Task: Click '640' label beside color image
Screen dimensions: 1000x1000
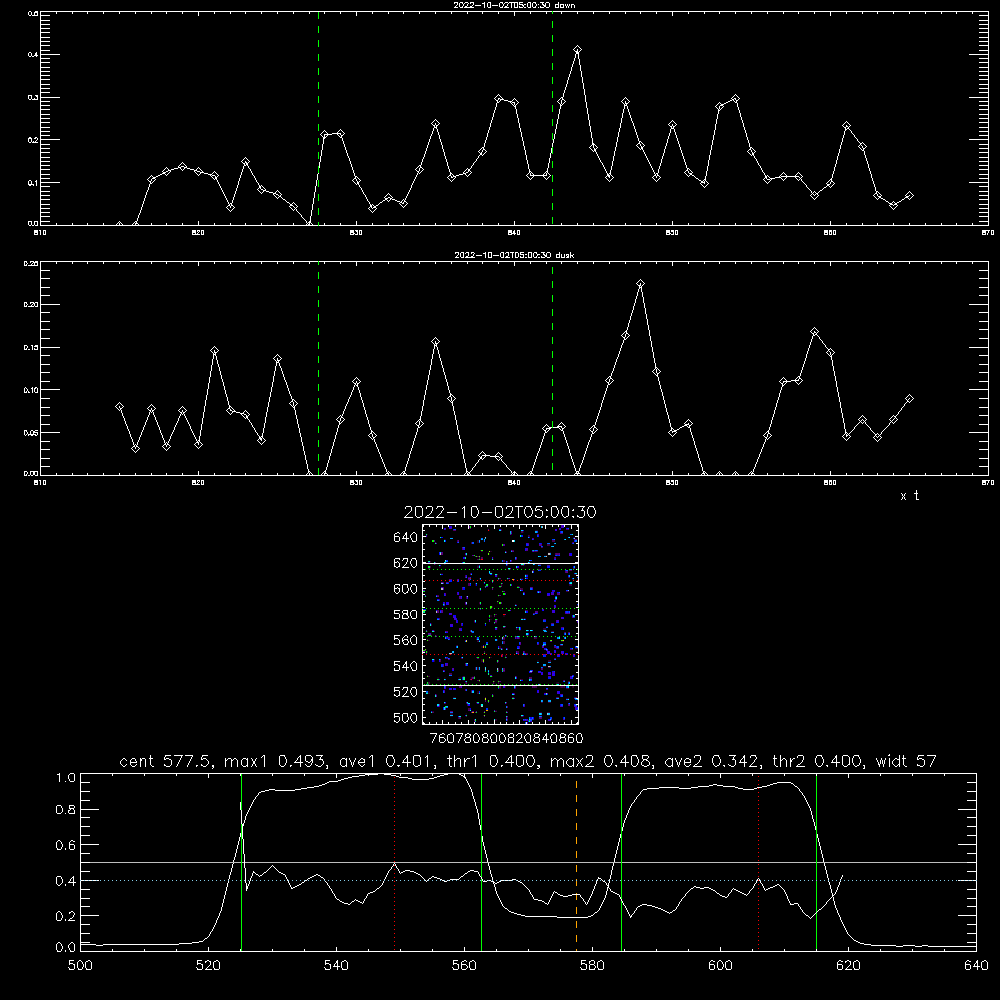Action: click(406, 538)
